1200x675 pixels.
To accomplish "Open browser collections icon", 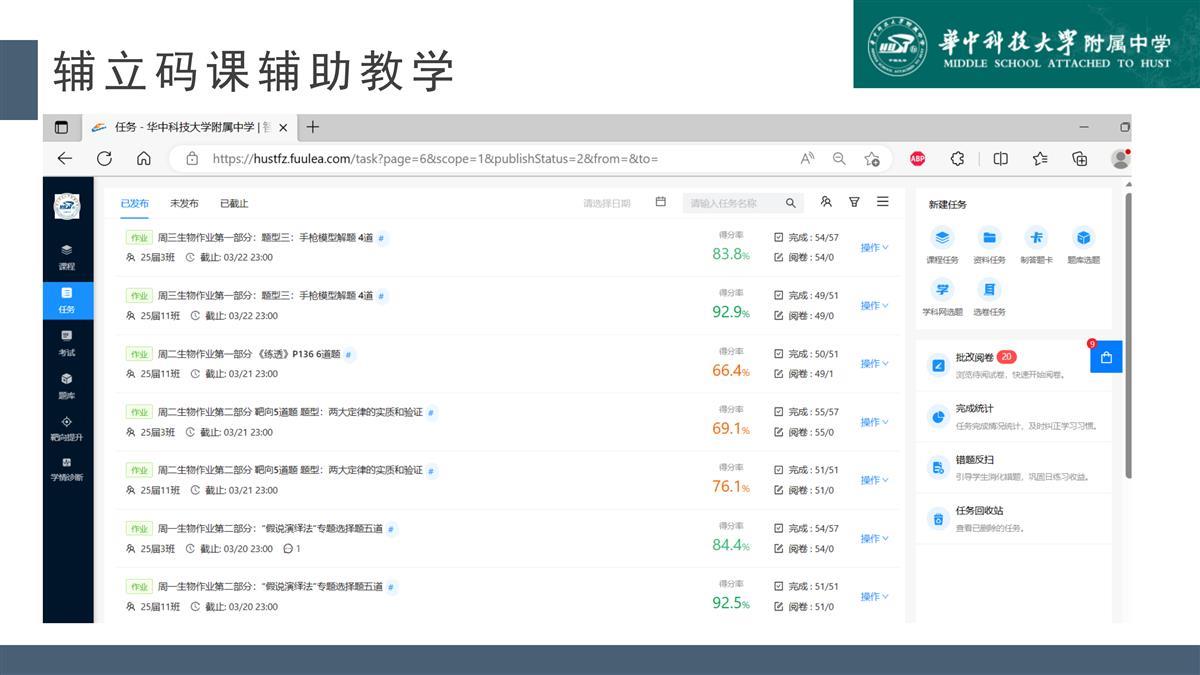I will [x=1080, y=158].
